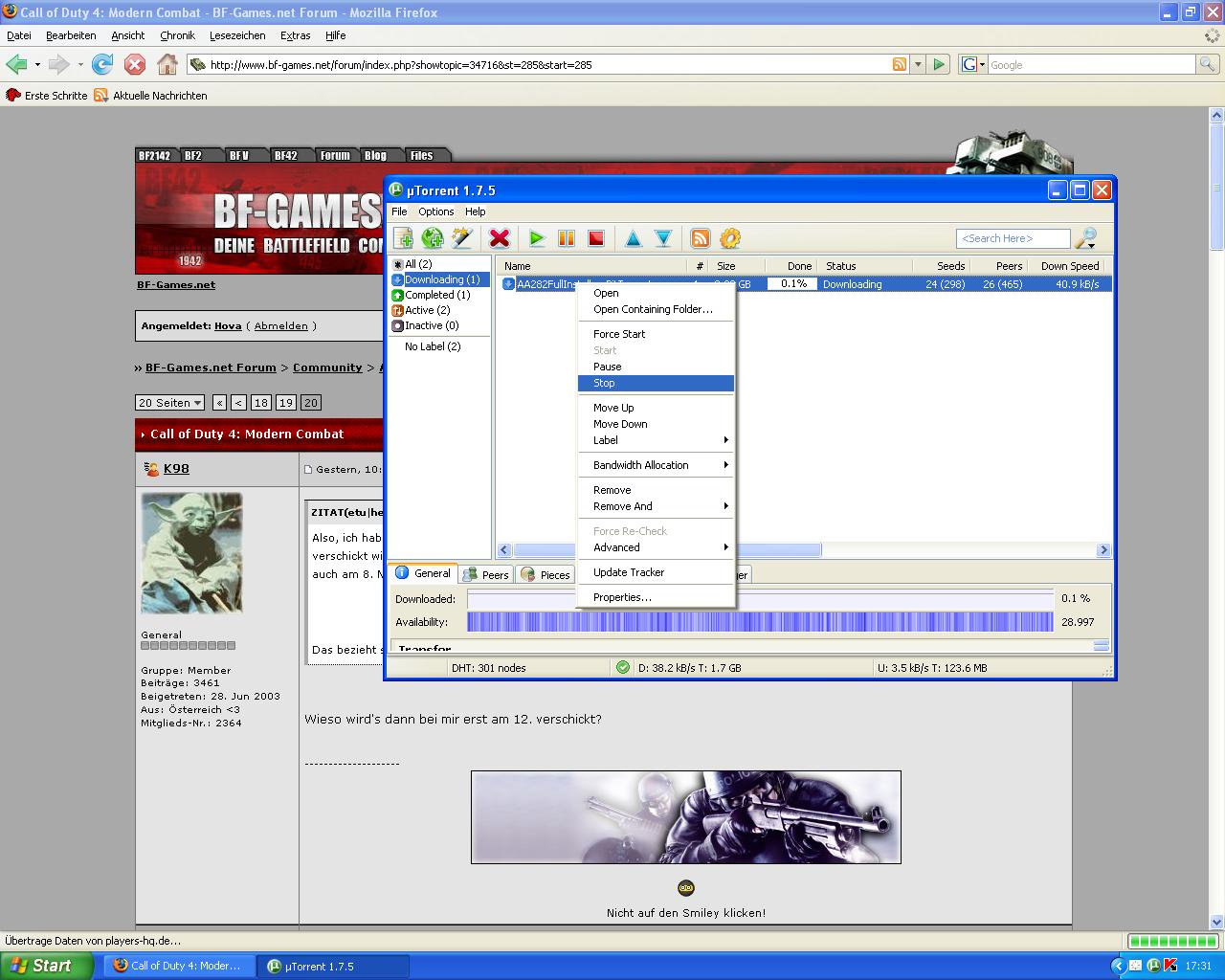Open the address bar history dropdown arrow
This screenshot has width=1225, height=980.
coord(918,64)
